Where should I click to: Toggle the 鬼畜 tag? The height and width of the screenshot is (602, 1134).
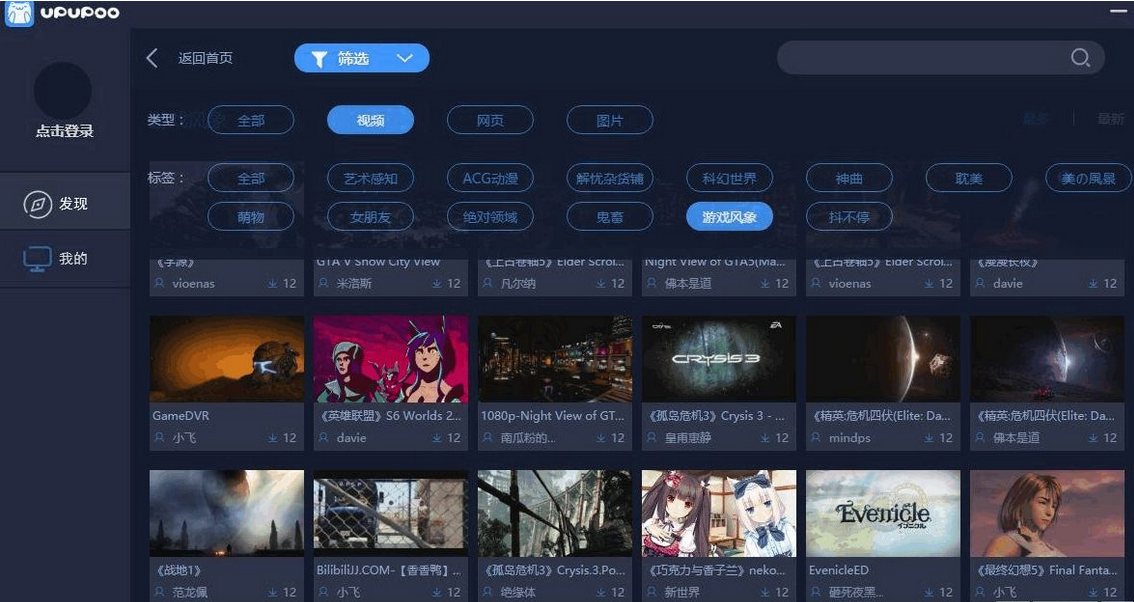point(610,216)
